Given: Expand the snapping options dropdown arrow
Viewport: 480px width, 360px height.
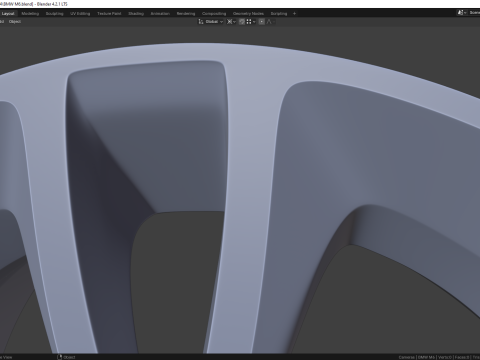Looking at the screenshot, I should [x=254, y=22].
